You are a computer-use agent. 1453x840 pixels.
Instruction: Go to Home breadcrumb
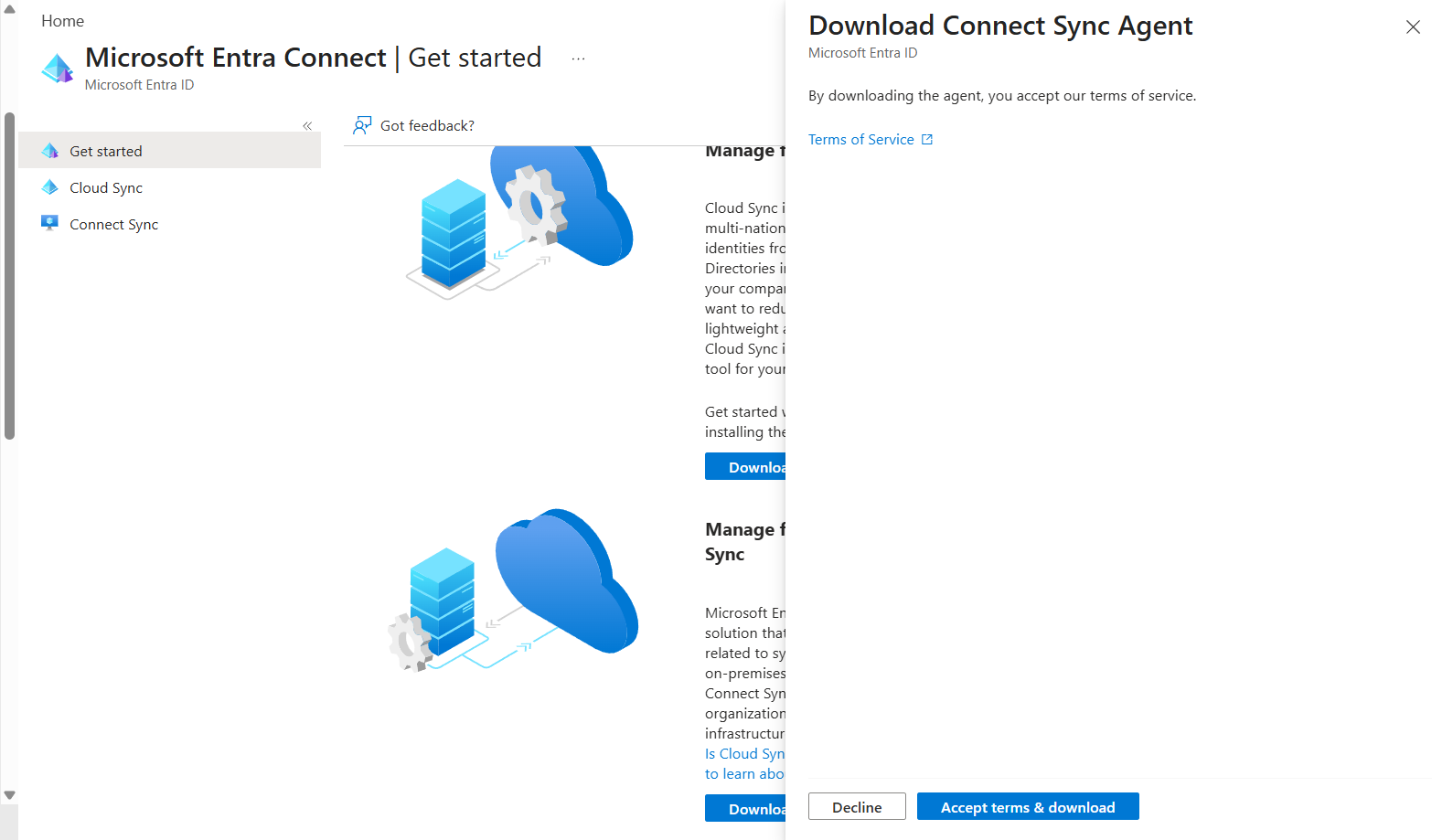[x=62, y=21]
